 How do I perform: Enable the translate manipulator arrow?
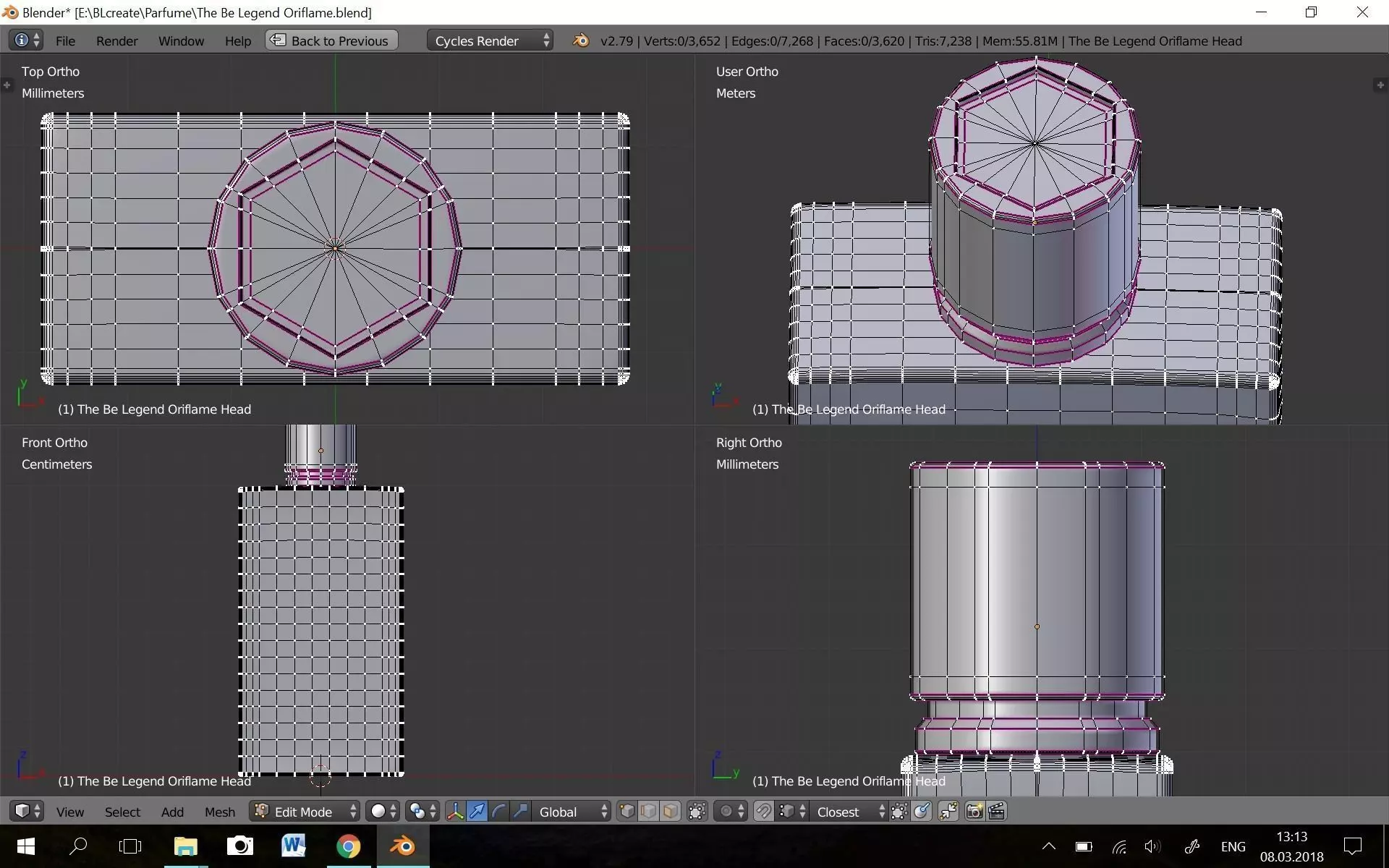477,812
